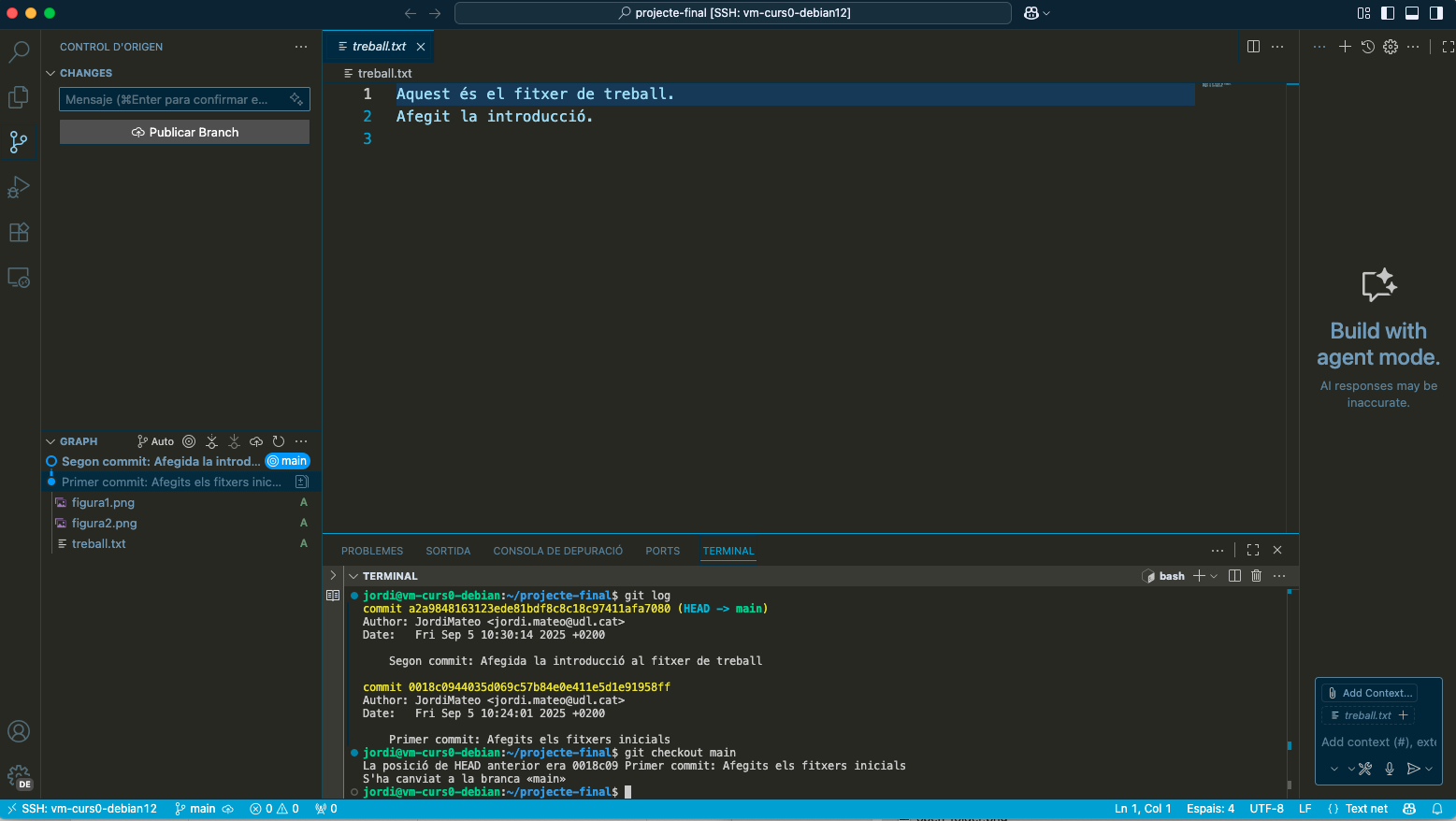1456x821 pixels.
Task: Open launch profile dropdown beside new terminal
Action: pyautogui.click(x=1214, y=576)
